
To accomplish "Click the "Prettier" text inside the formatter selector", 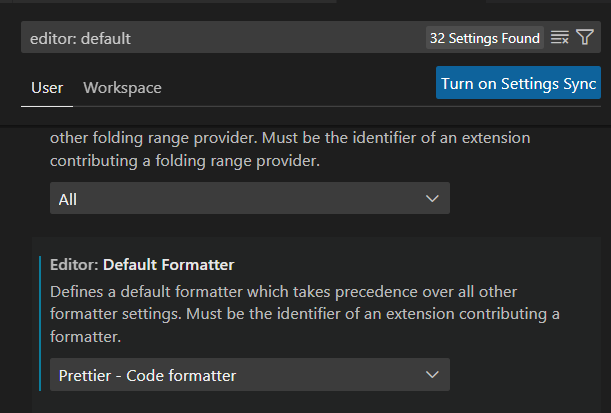I will point(85,376).
